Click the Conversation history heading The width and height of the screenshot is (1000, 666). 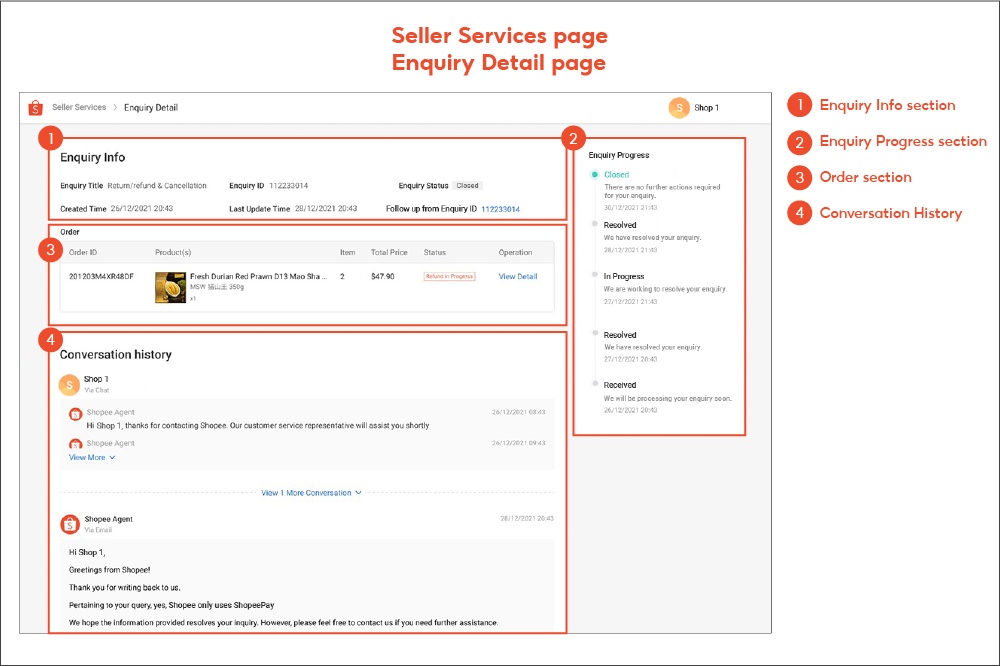[115, 355]
